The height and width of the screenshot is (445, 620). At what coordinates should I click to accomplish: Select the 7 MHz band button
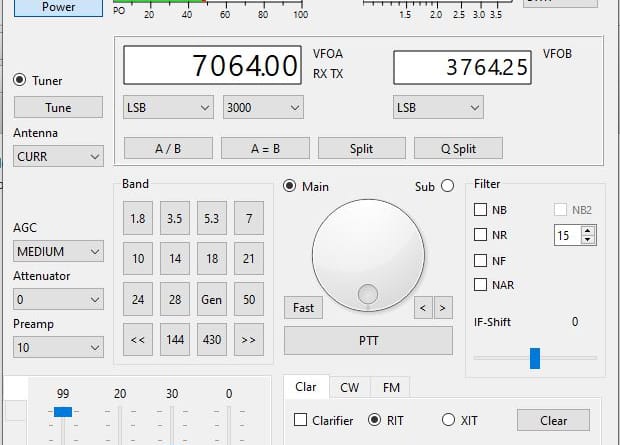[x=249, y=218]
